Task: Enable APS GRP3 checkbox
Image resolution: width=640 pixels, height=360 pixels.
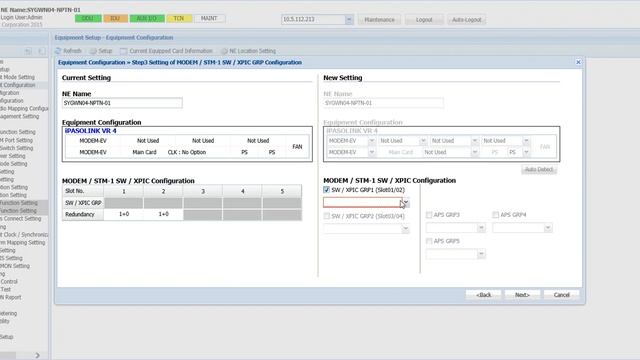Action: point(429,215)
